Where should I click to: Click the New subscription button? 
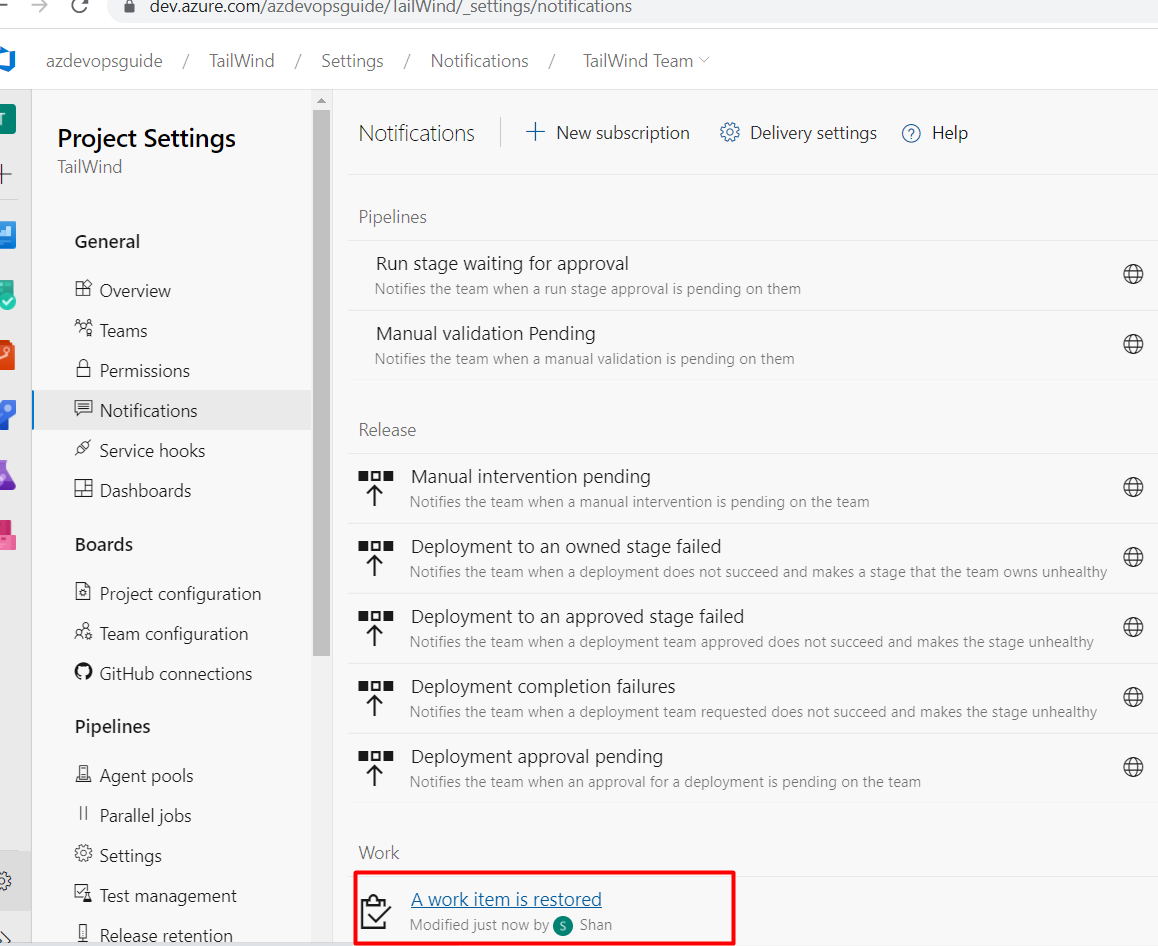607,133
